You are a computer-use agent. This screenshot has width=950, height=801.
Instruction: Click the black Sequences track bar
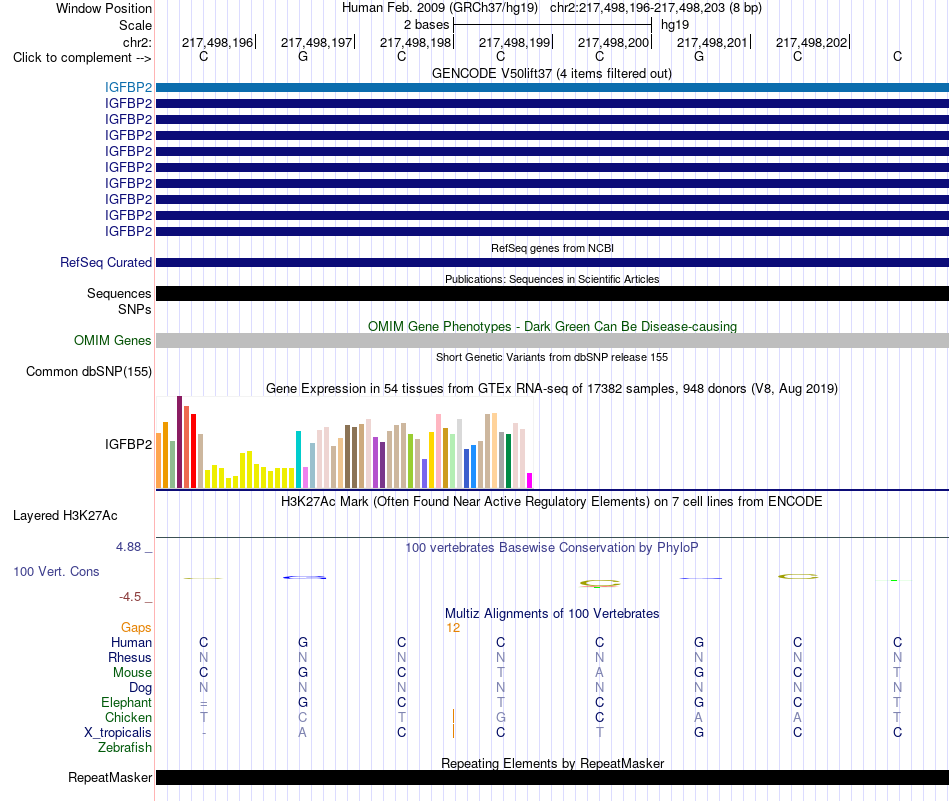click(x=552, y=293)
